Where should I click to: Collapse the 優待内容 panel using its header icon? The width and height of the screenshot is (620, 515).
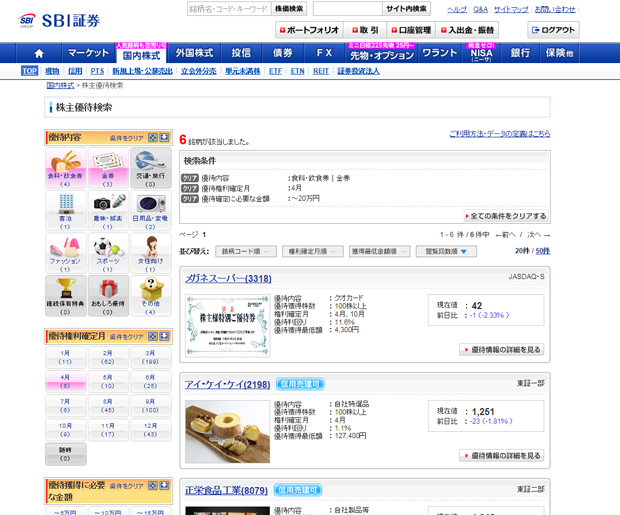(164, 138)
